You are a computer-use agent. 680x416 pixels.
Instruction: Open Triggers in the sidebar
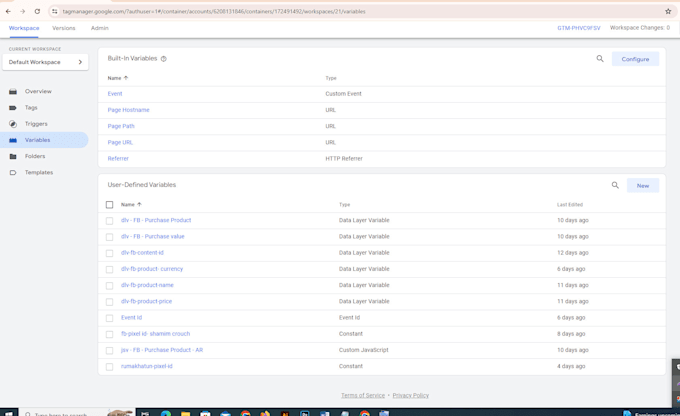coord(36,124)
